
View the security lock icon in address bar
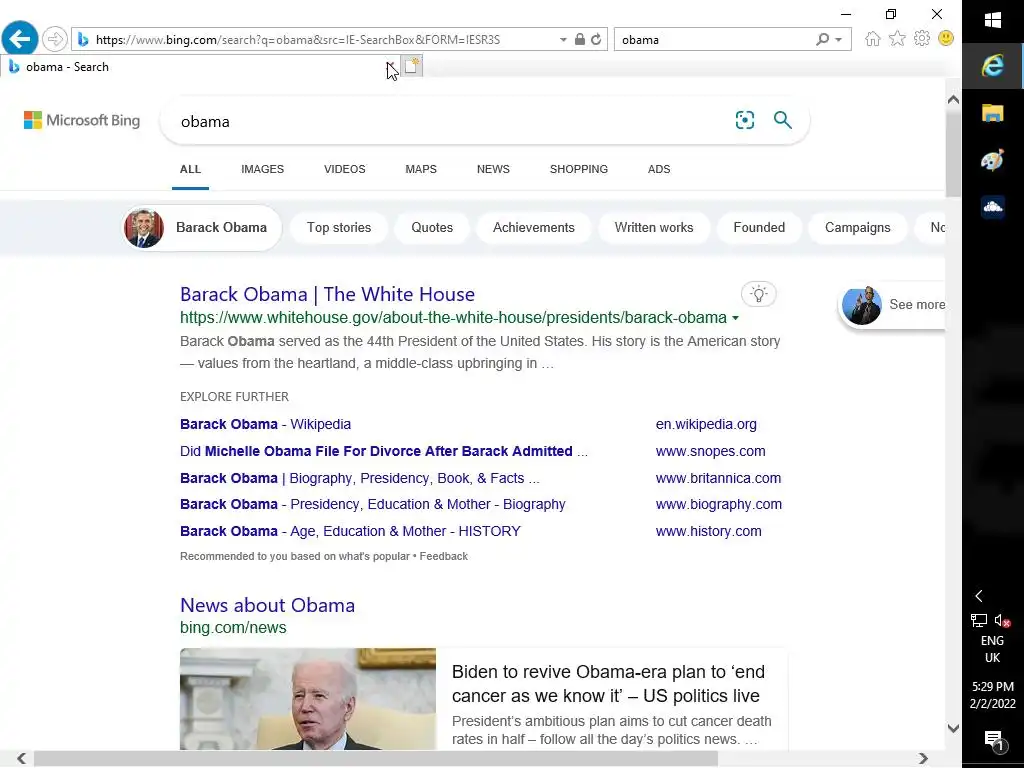pyautogui.click(x=579, y=39)
